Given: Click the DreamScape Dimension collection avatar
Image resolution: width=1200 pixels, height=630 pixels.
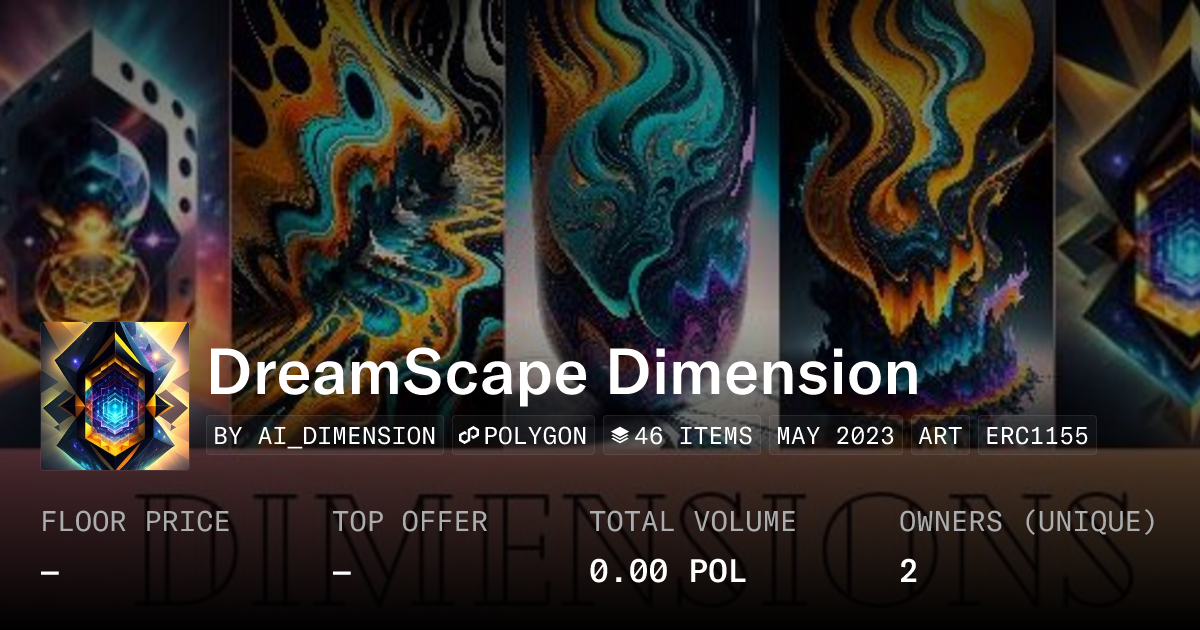Looking at the screenshot, I should 115,396.
